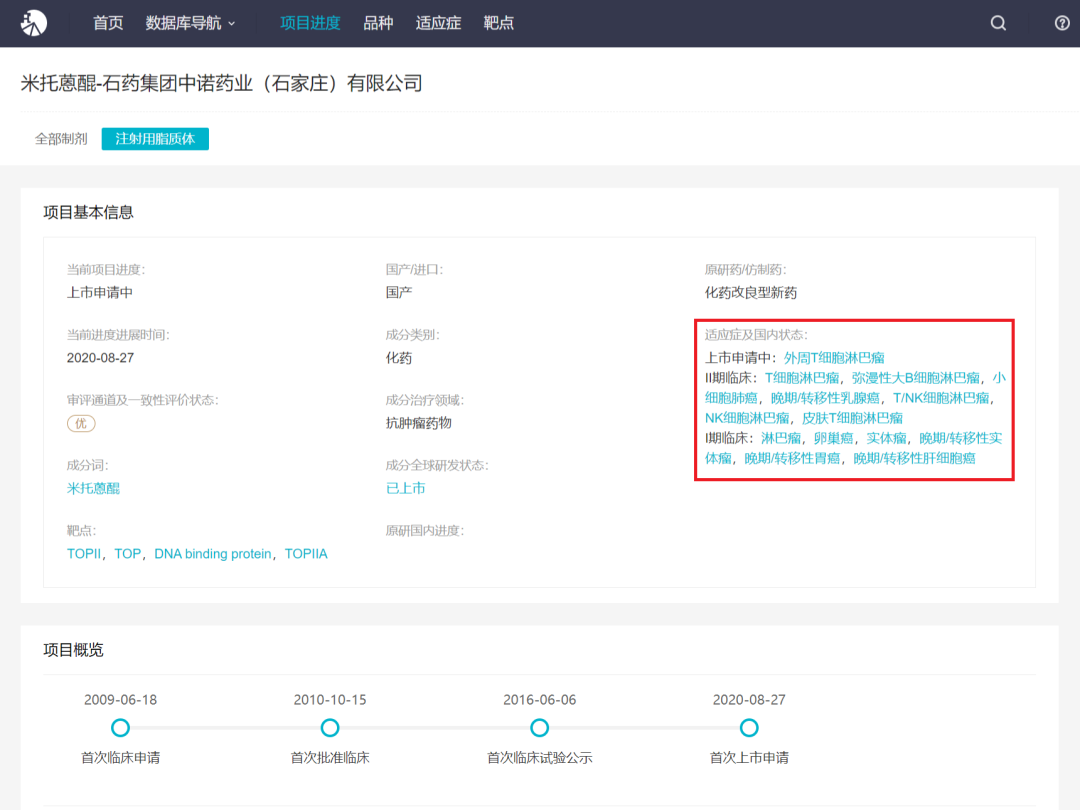1080x810 pixels.
Task: Open the 晚期/转移性乳腺癌 indication link
Action: pyautogui.click(x=825, y=397)
